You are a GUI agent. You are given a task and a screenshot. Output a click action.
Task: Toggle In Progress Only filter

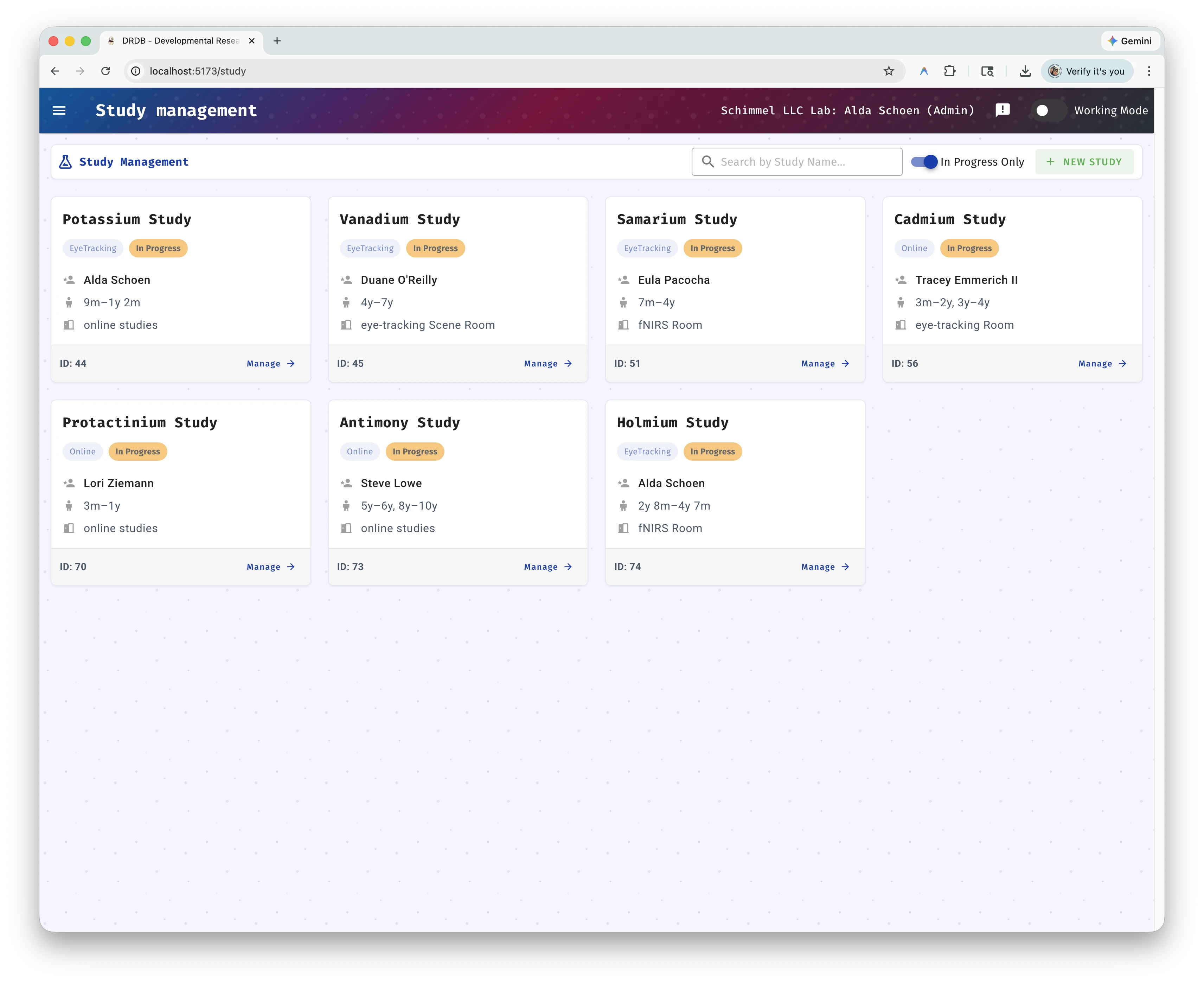coord(925,161)
